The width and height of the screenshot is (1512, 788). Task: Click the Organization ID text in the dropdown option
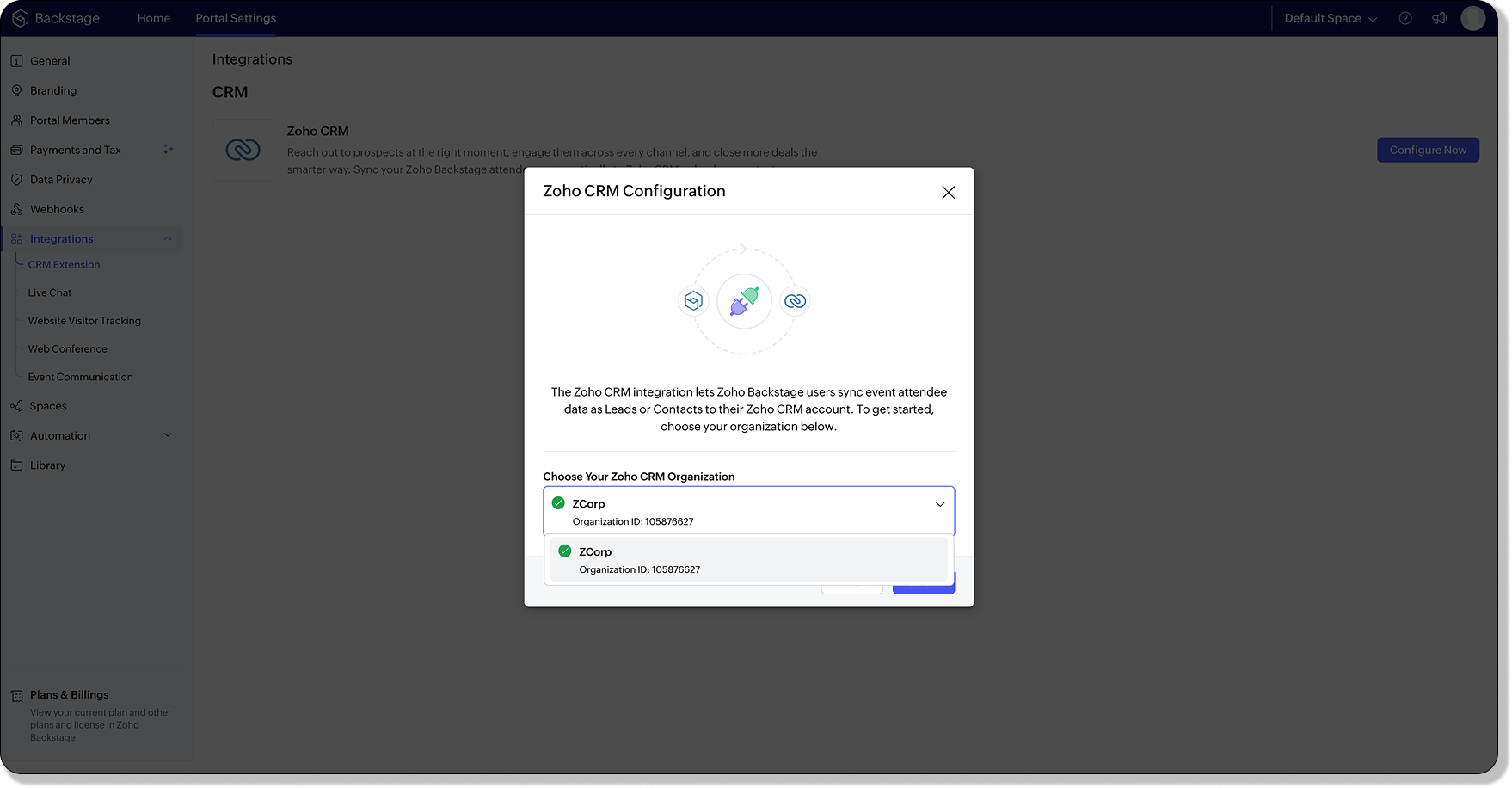640,569
